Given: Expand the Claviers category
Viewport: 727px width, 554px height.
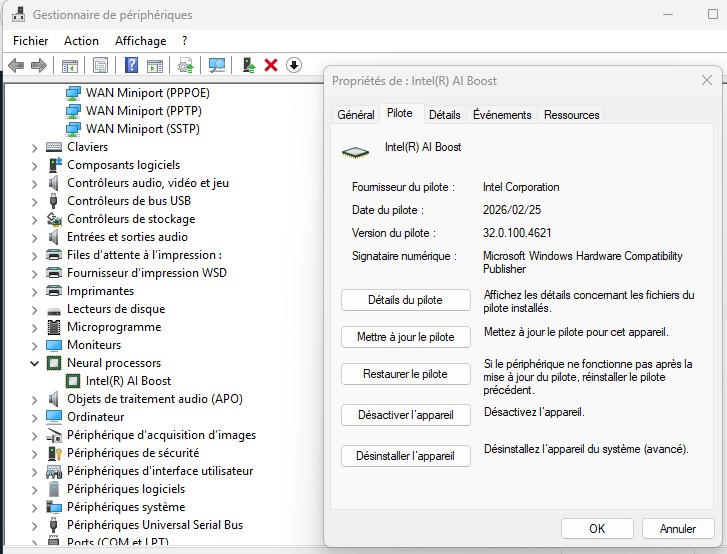Looking at the screenshot, I should pyautogui.click(x=34, y=147).
